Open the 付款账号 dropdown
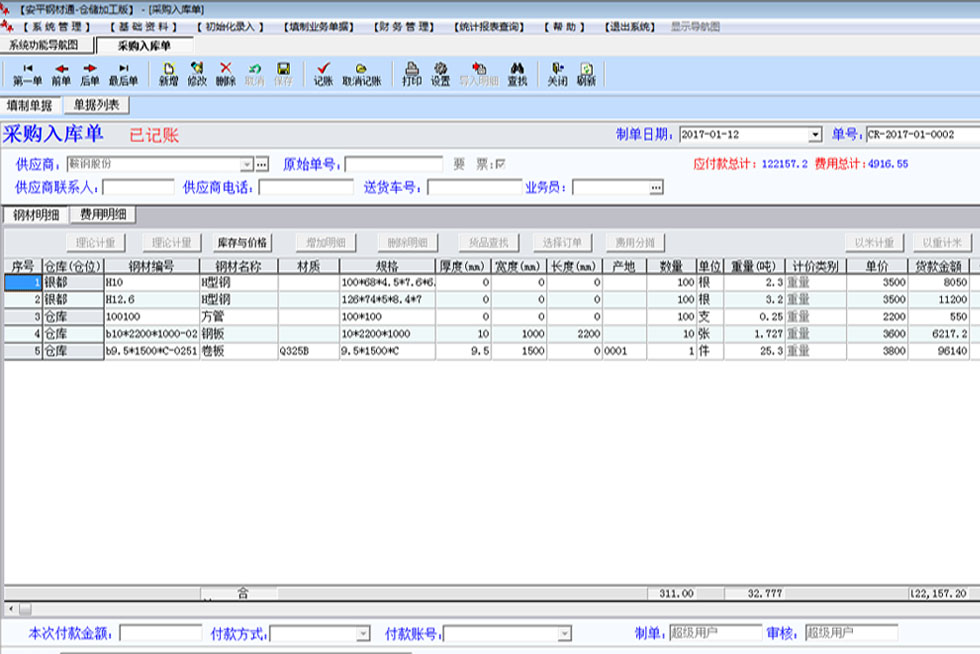 pos(564,634)
